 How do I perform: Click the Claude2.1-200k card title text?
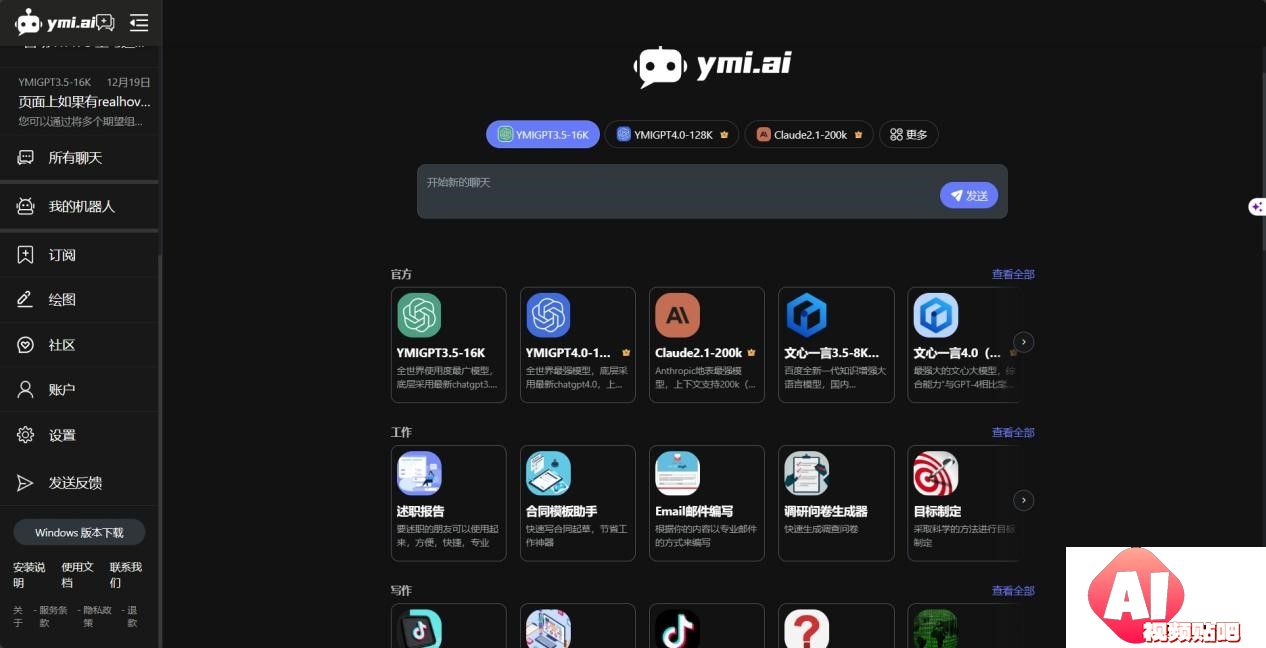(699, 353)
